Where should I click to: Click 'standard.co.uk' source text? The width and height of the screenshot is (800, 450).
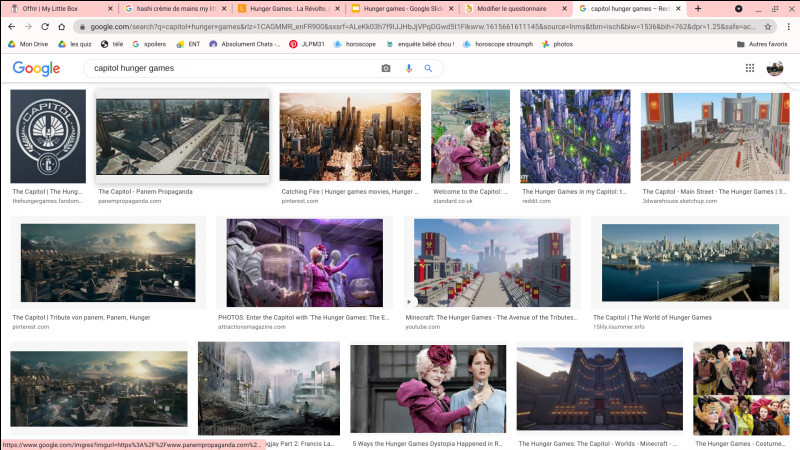click(x=453, y=201)
